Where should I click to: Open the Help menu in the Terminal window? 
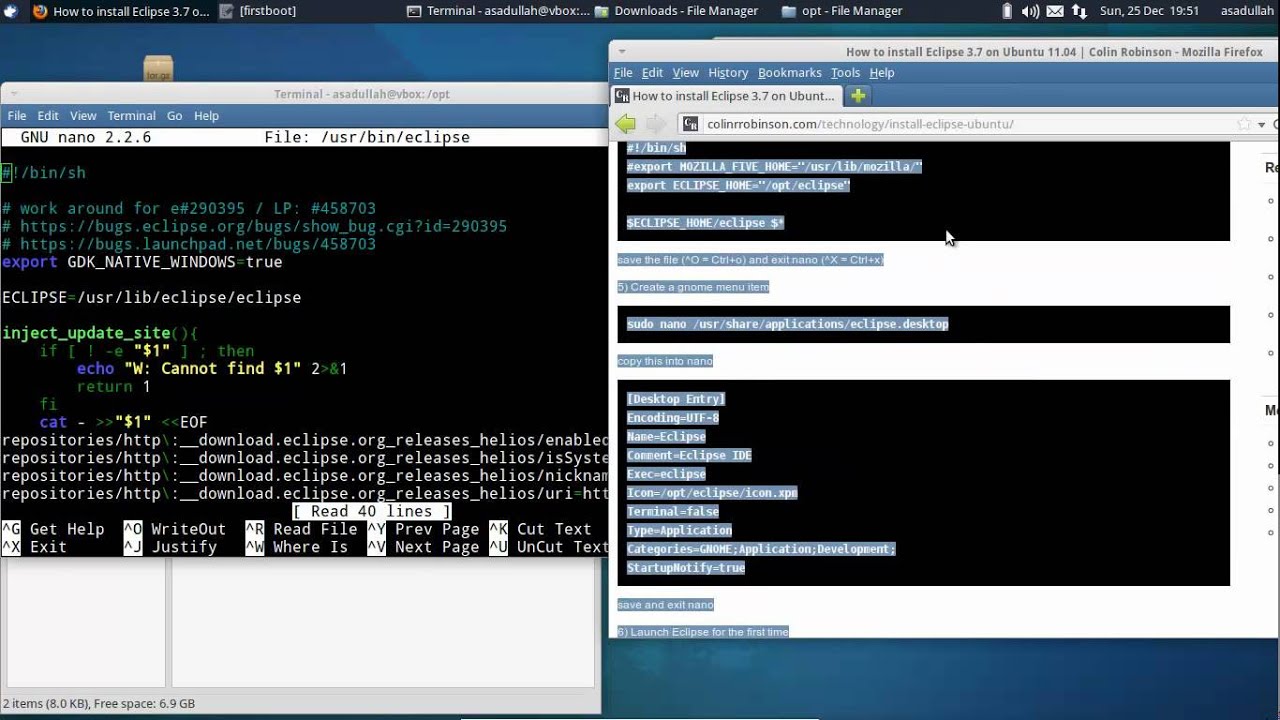point(206,116)
